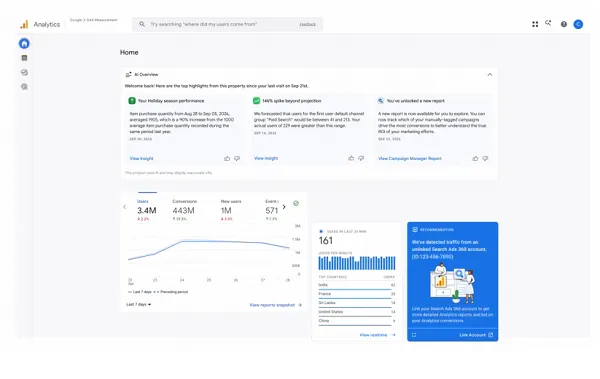Open the account avatar menu
Viewport: 600px width, 379px height.
[578, 24]
